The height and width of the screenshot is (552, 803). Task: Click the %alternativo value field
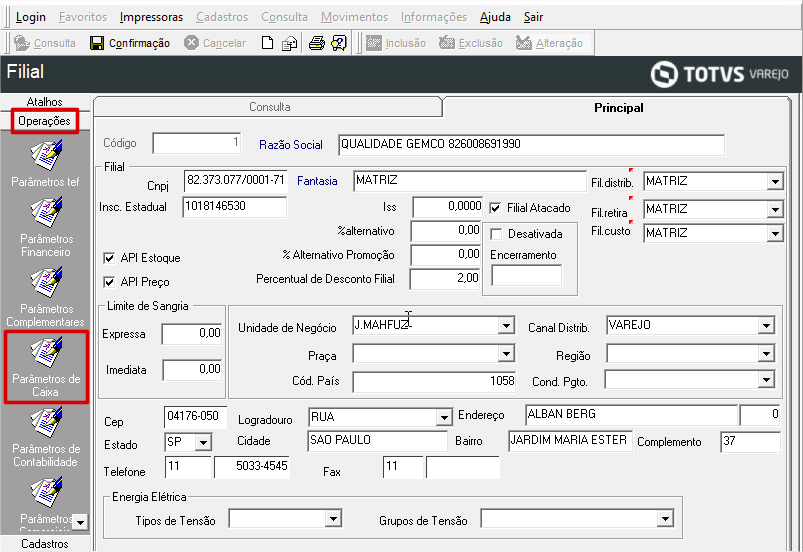point(446,231)
